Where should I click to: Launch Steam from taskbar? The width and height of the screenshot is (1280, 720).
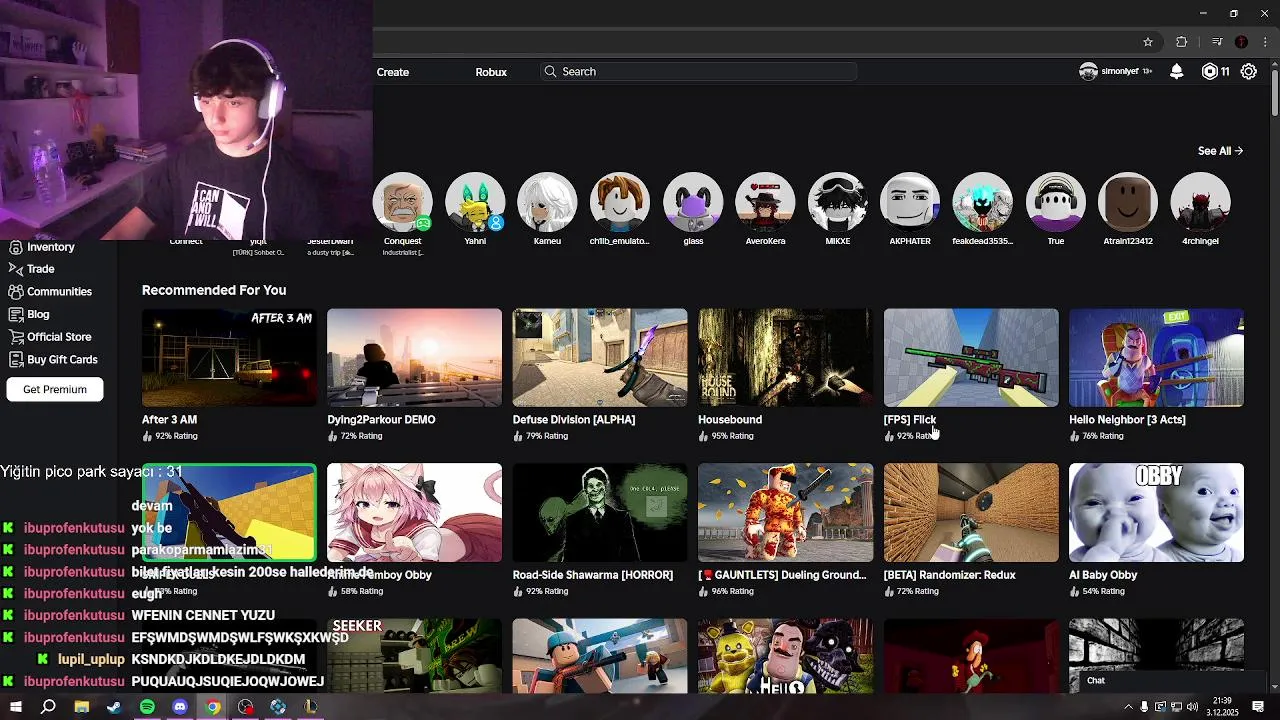coord(114,707)
